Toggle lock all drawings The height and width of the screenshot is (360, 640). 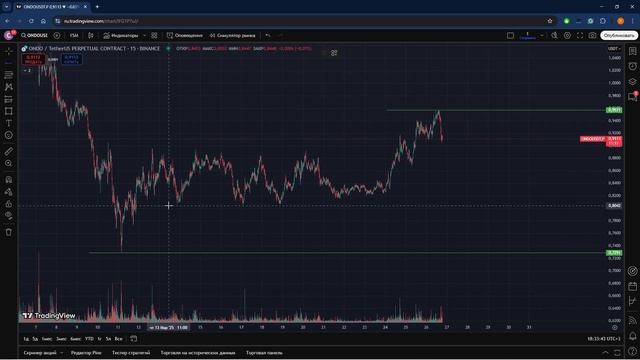point(9,204)
